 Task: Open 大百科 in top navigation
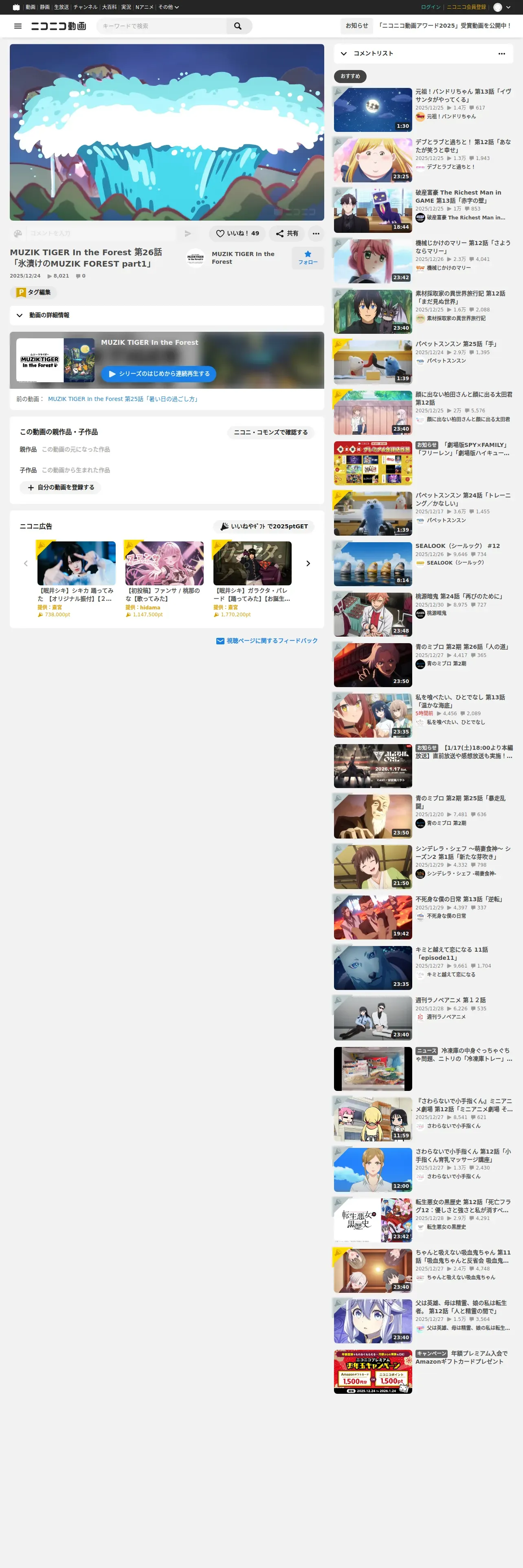click(109, 7)
